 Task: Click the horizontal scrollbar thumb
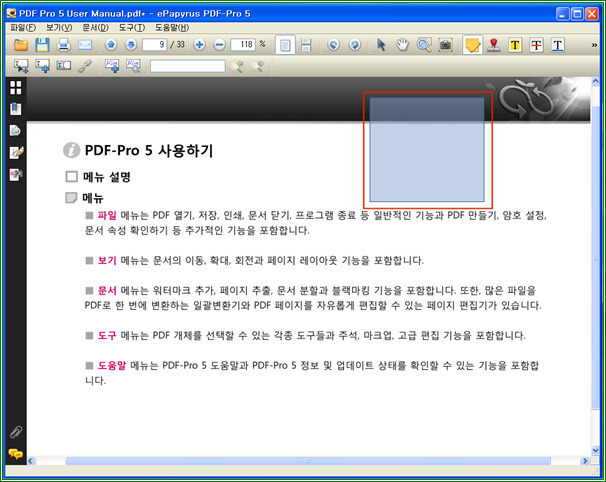point(308,461)
